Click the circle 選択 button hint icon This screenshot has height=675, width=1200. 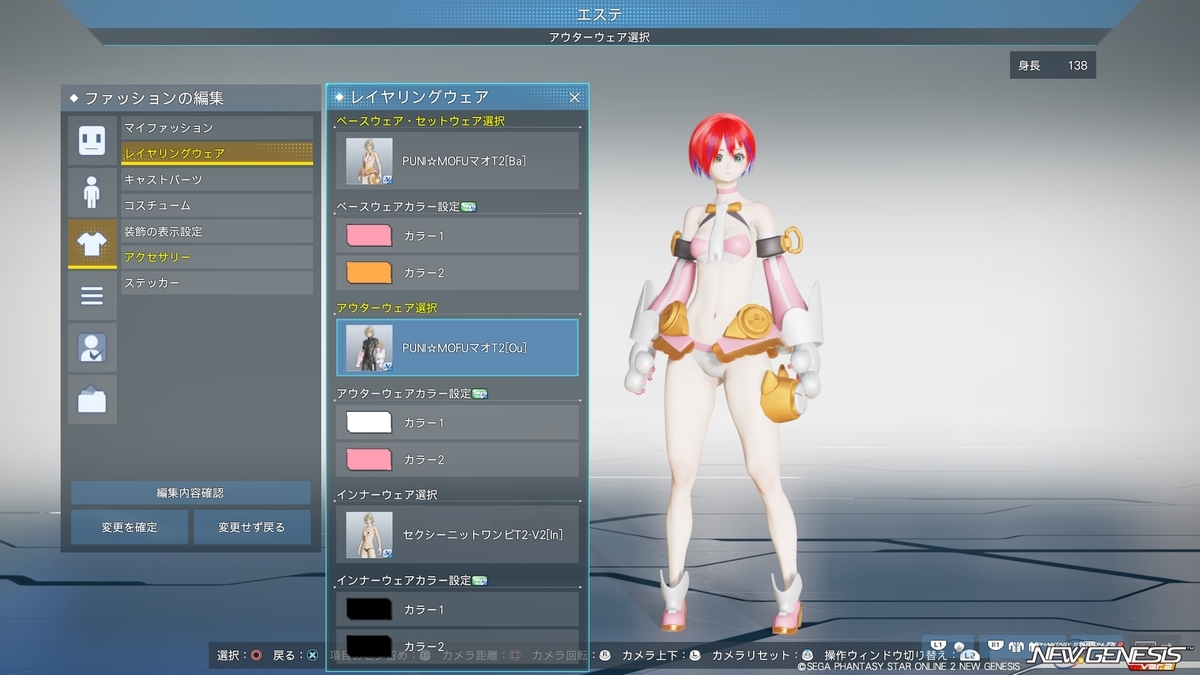(x=256, y=656)
